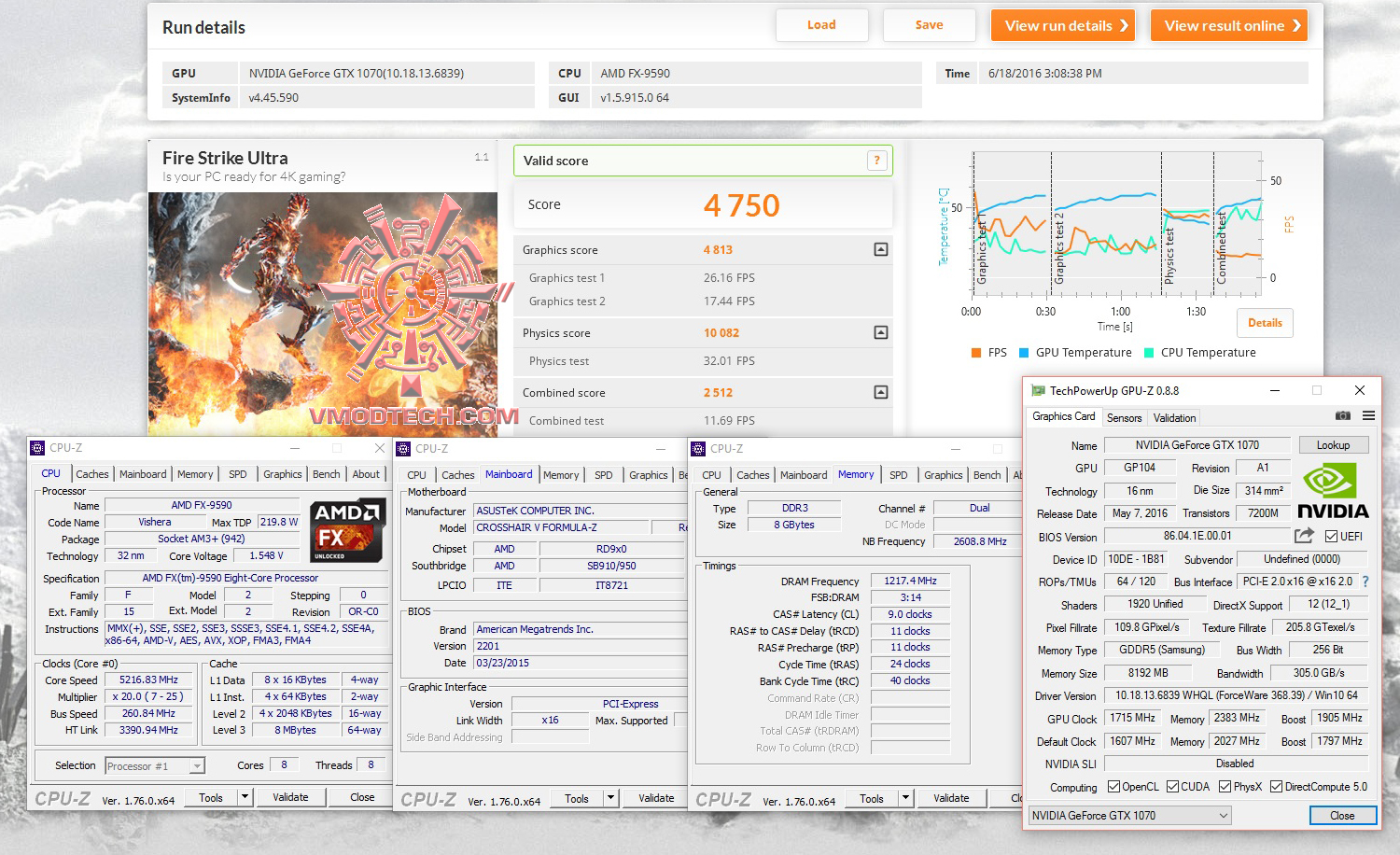Select the Graphics Card tab in GPU-Z
Screen dimensions: 1400x855
pos(1064,416)
